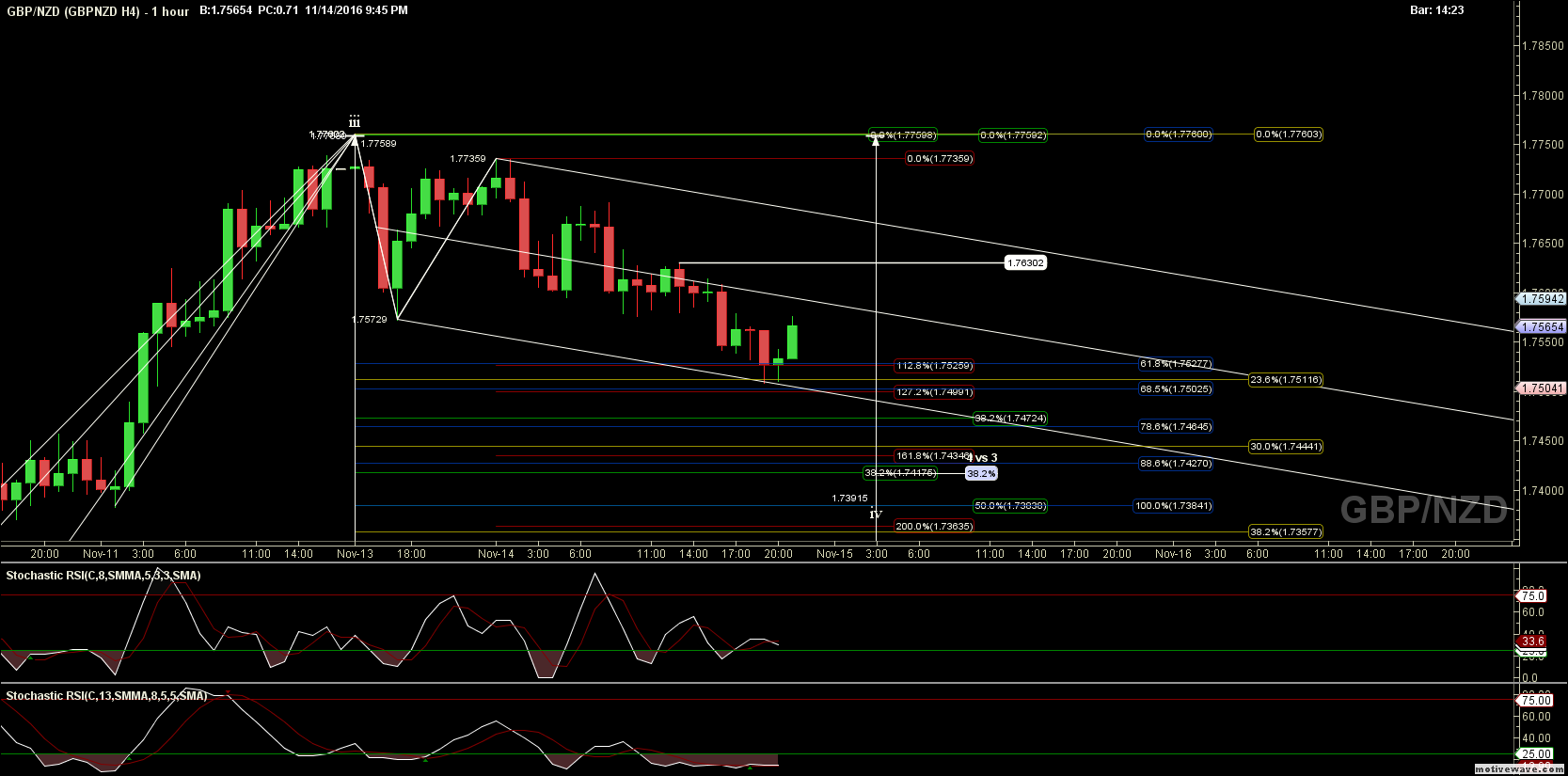Select the 1.75729 swing low price label

tap(370, 320)
